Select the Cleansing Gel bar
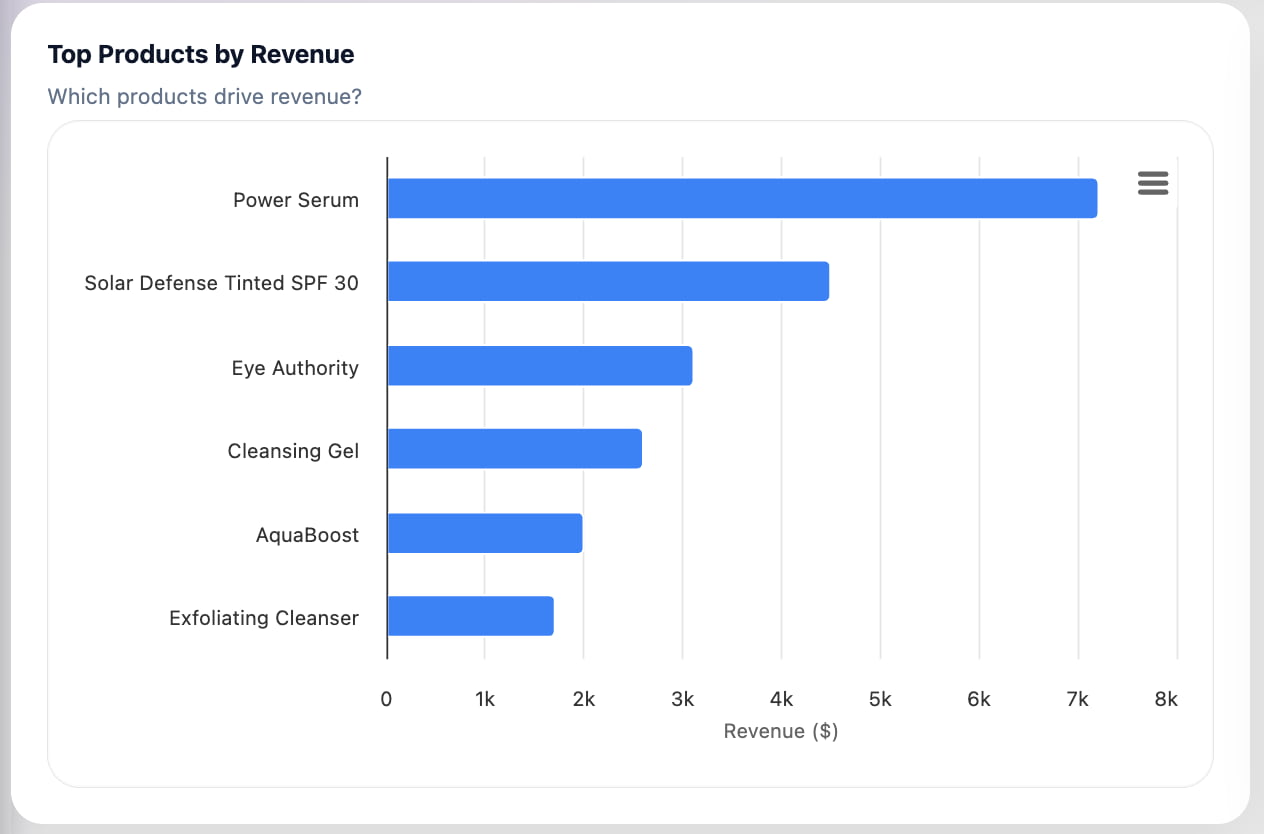The width and height of the screenshot is (1264, 834). tap(515, 448)
